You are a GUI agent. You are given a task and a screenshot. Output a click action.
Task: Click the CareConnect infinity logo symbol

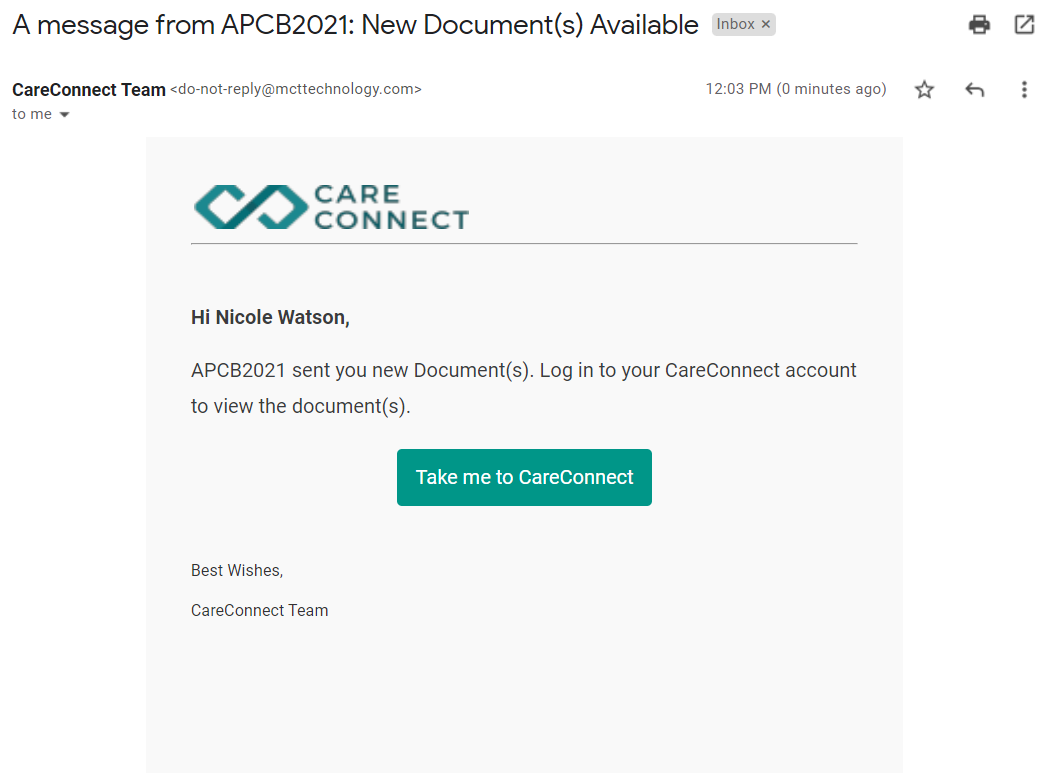tap(251, 207)
